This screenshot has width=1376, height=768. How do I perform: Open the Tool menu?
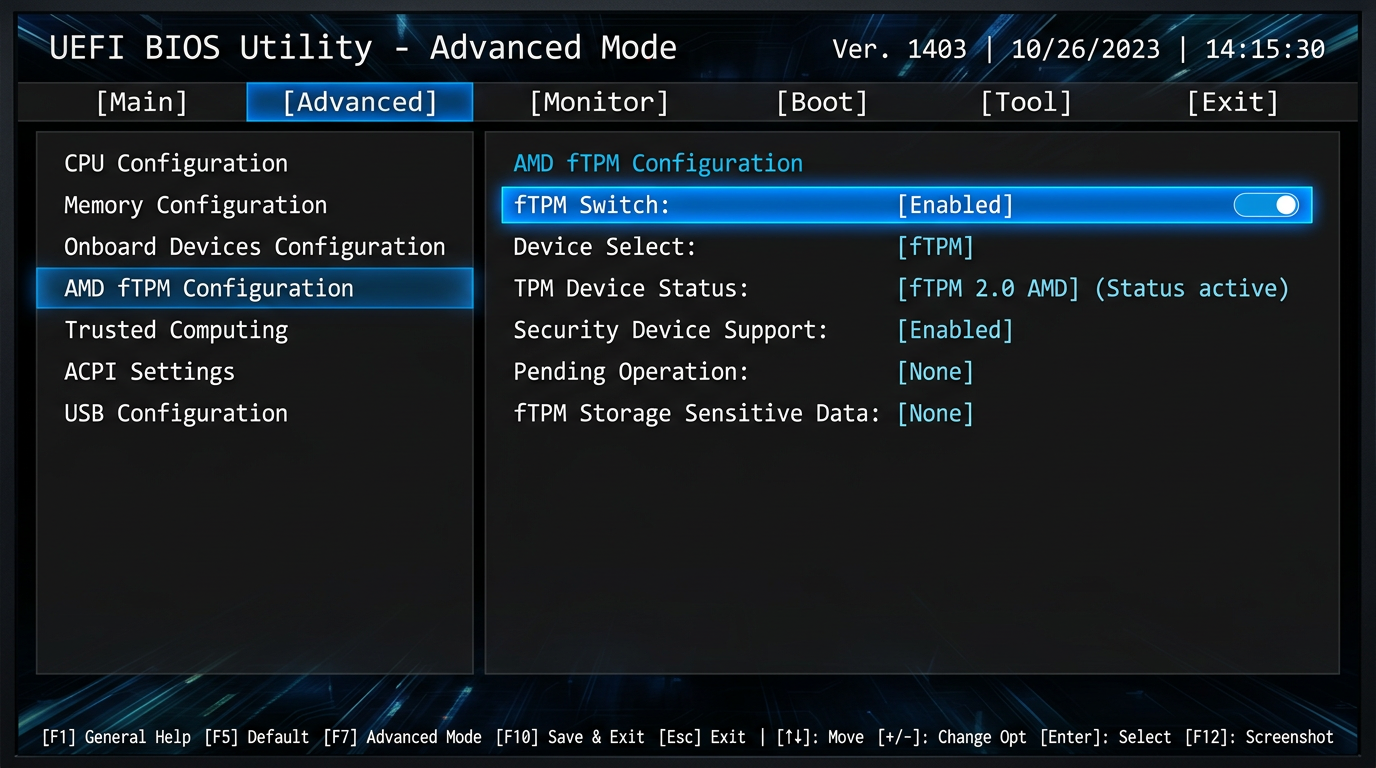click(1025, 101)
